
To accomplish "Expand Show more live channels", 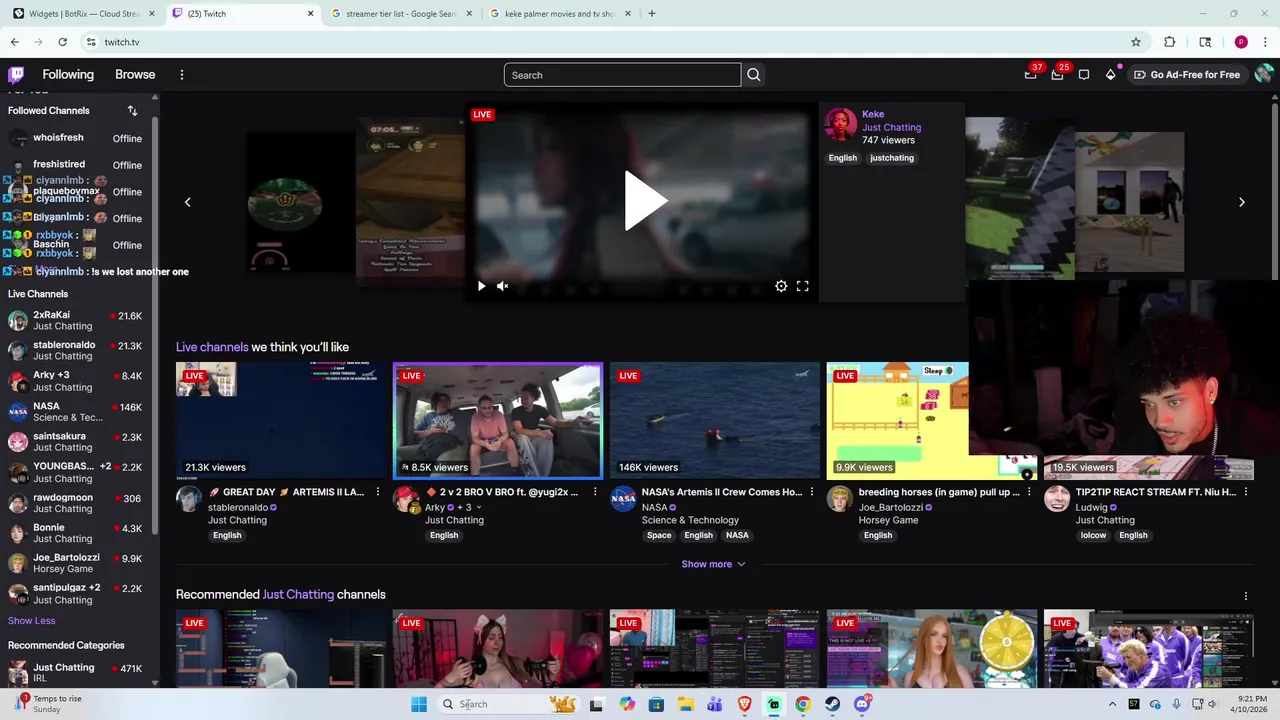I will coord(713,564).
